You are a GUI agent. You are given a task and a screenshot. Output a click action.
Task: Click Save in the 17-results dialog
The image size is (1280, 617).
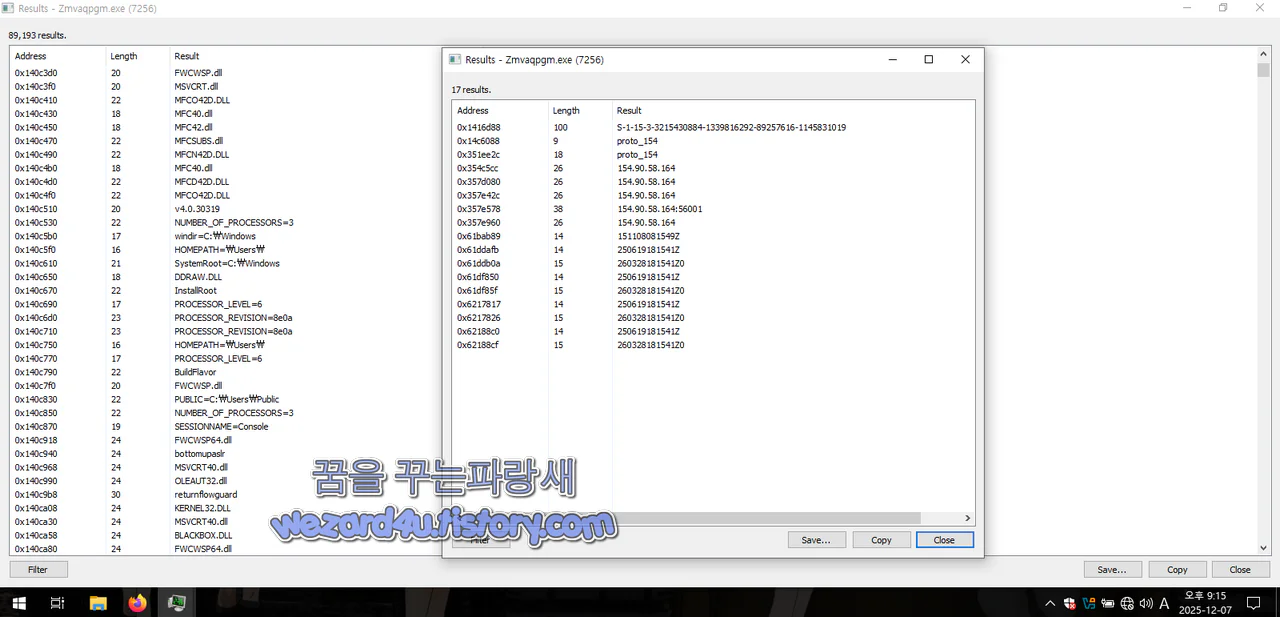coord(816,539)
